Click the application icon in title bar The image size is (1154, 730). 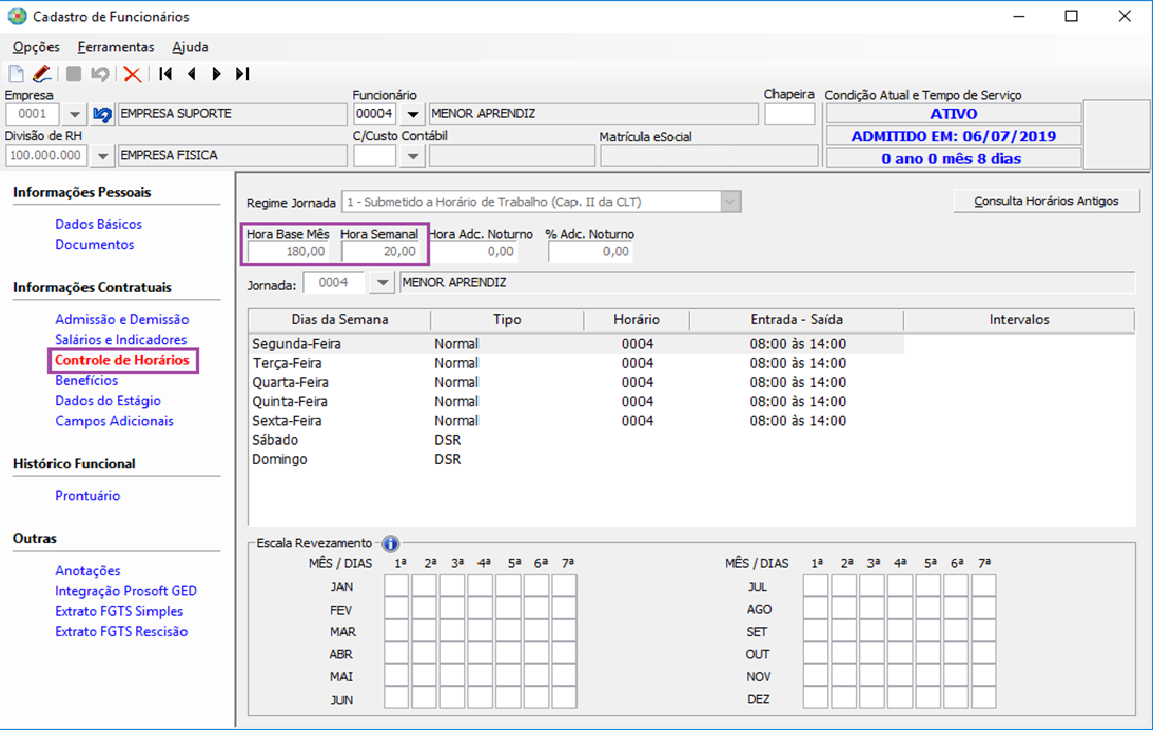[x=16, y=16]
